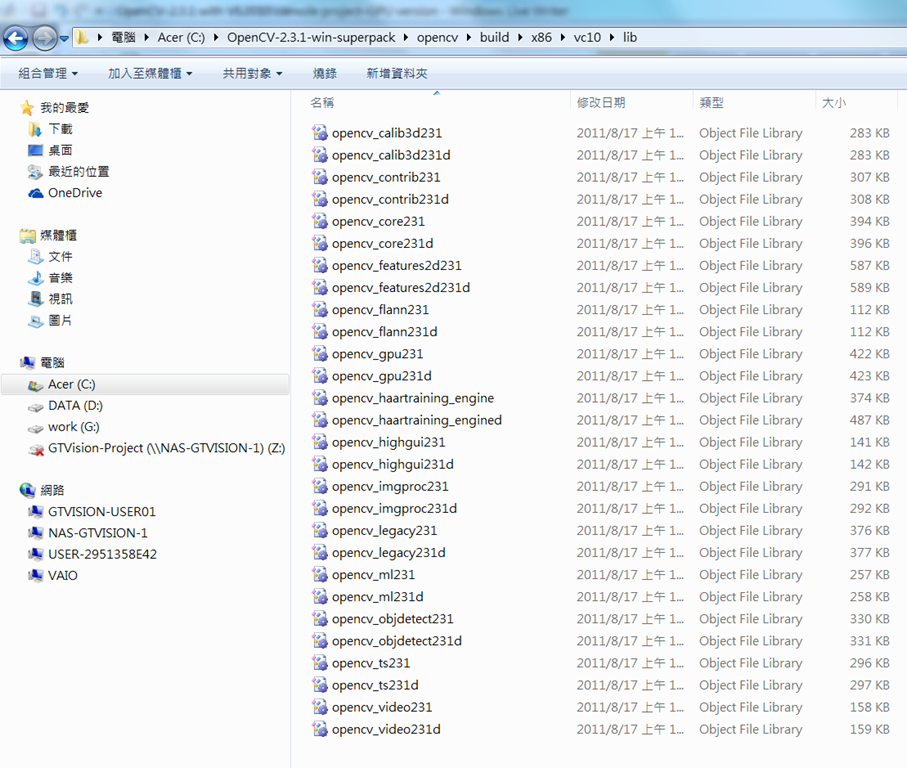The height and width of the screenshot is (768, 907).
Task: Click the folder icon in address bar
Action: click(83, 38)
